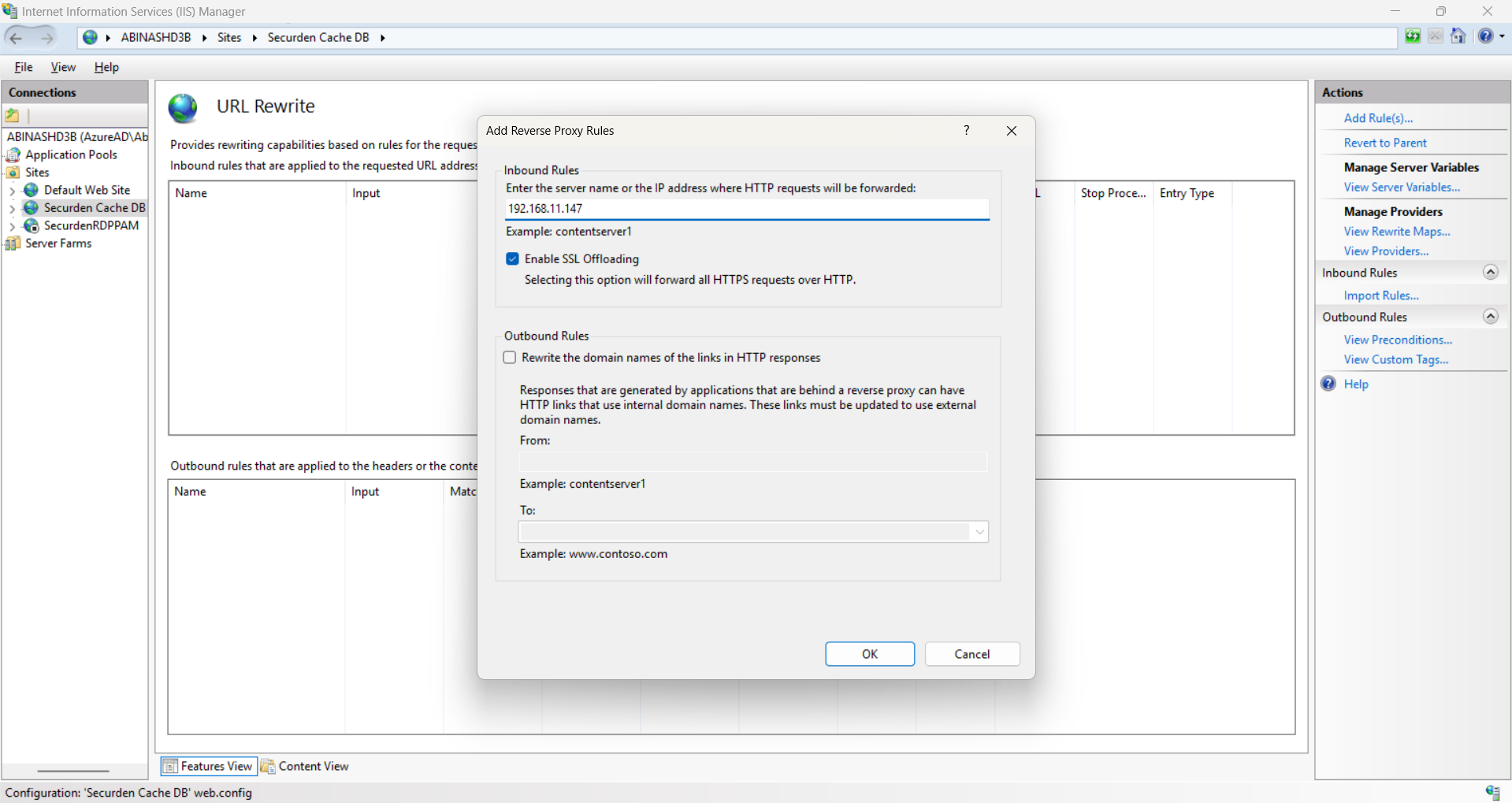Click the Content View icon
Viewport: 1512px width, 803px height.
[x=268, y=766]
